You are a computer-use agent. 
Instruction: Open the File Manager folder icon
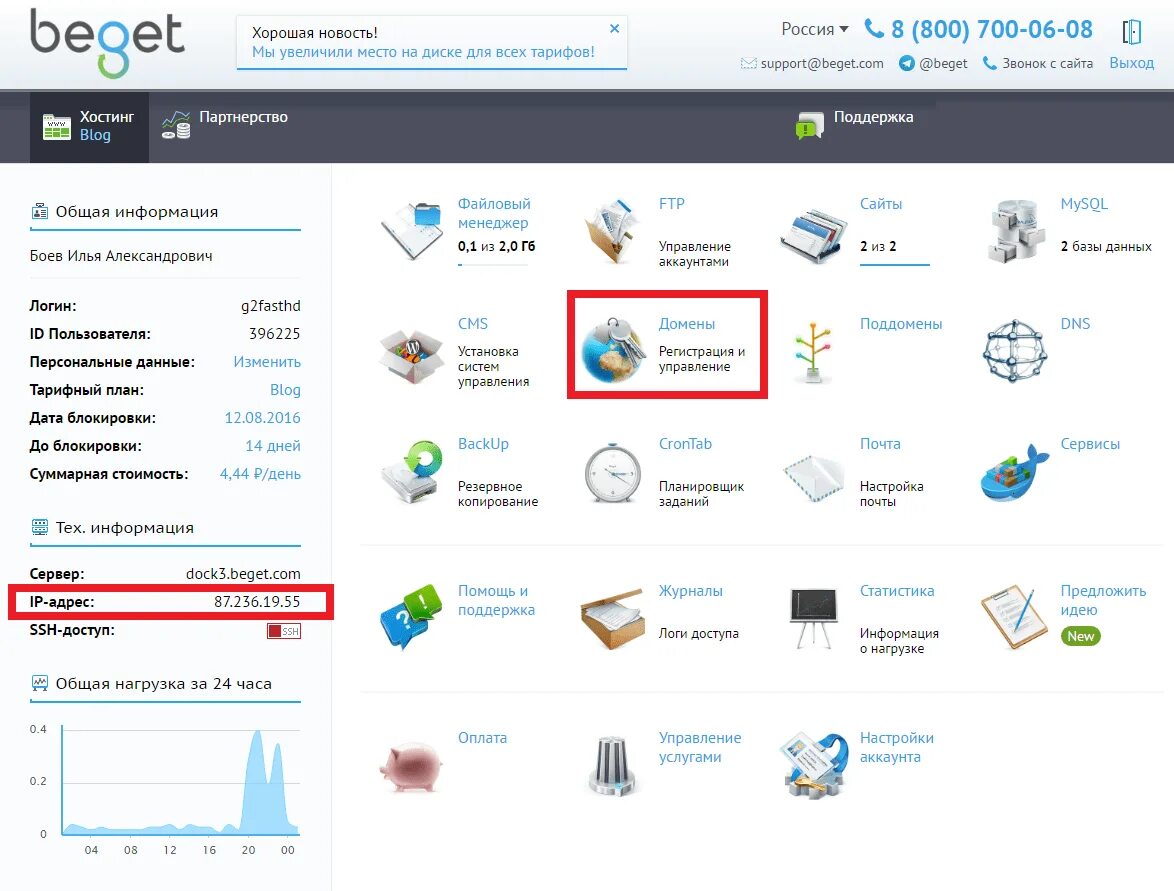click(x=411, y=231)
